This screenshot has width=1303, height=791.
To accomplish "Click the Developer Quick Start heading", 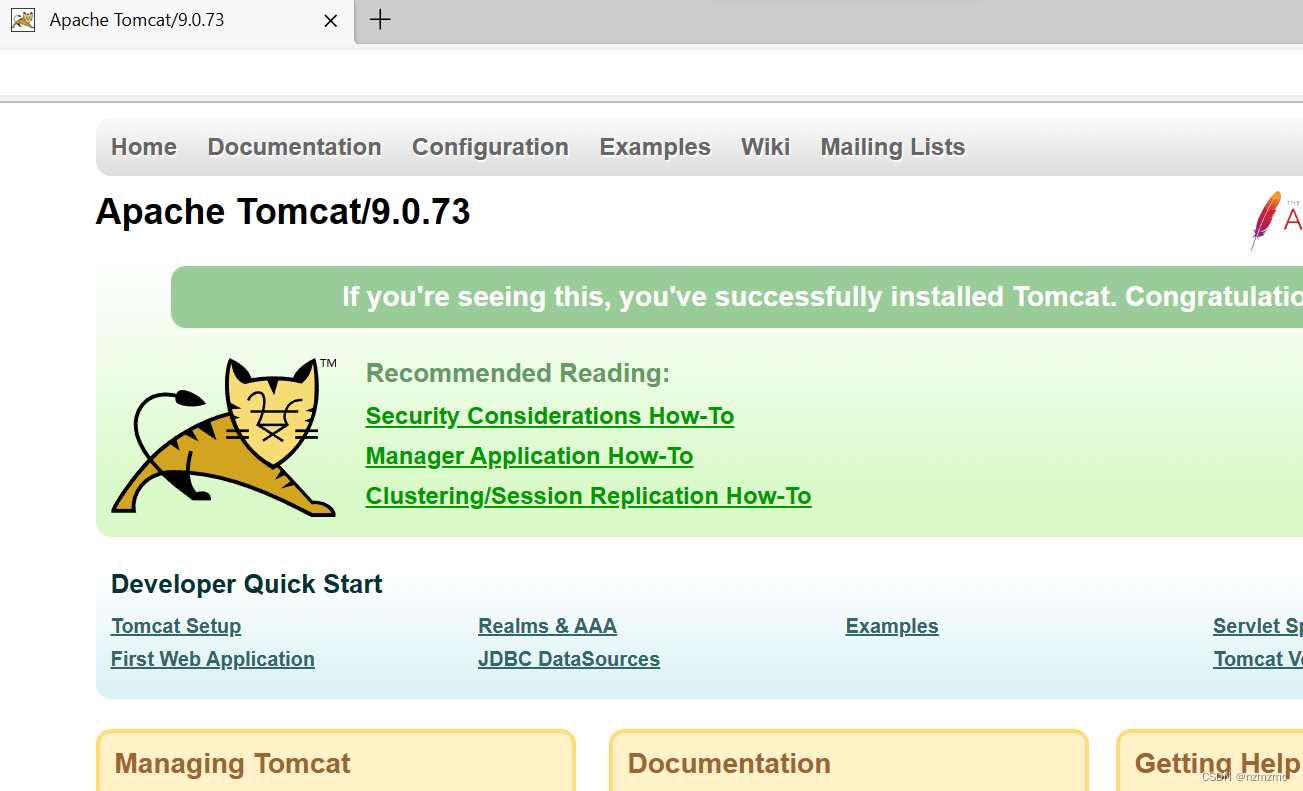I will coord(247,584).
